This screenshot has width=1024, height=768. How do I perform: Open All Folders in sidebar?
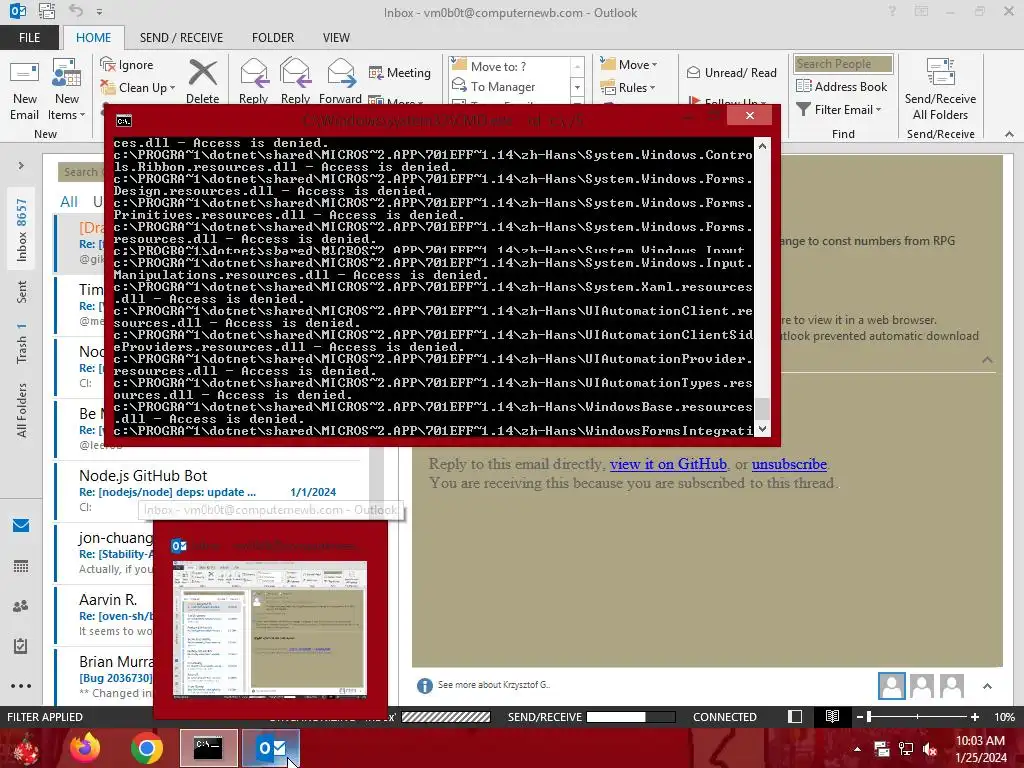point(22,410)
